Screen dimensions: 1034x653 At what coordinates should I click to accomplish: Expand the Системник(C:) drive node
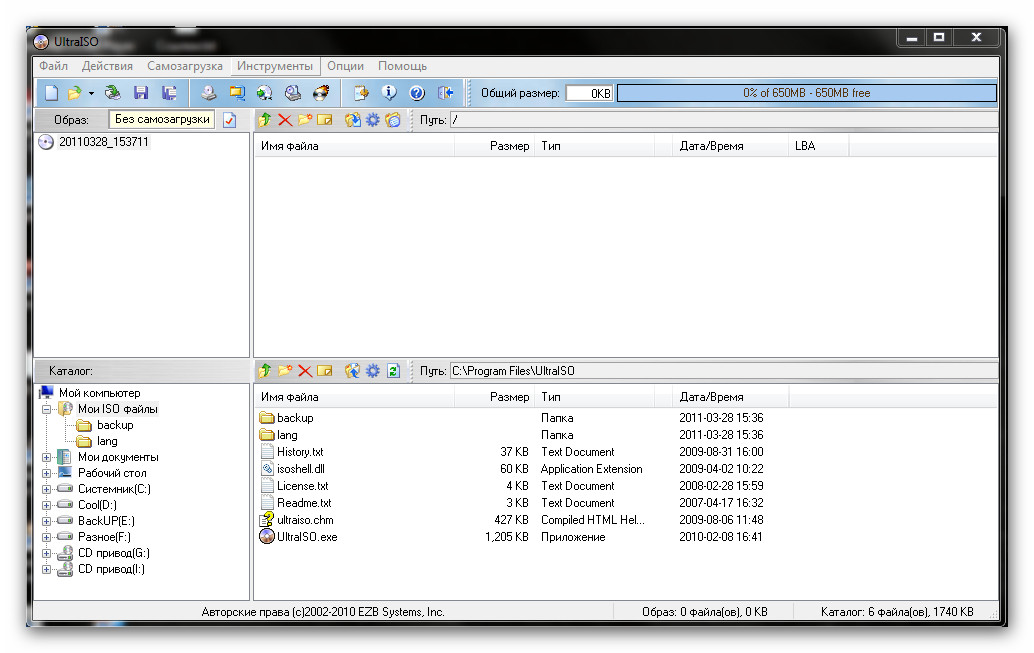point(46,489)
